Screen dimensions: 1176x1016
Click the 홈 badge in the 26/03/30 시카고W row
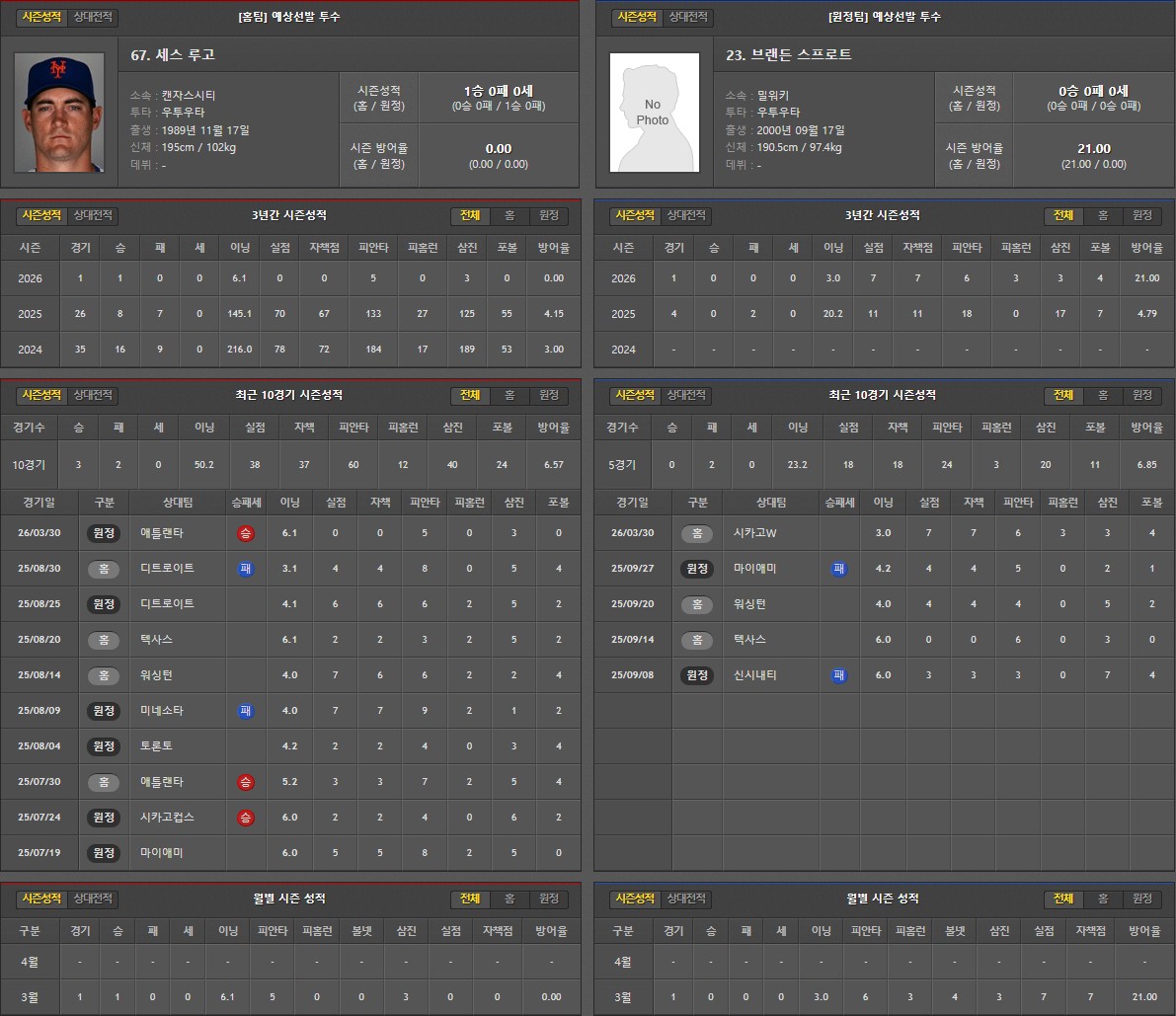pyautogui.click(x=697, y=533)
